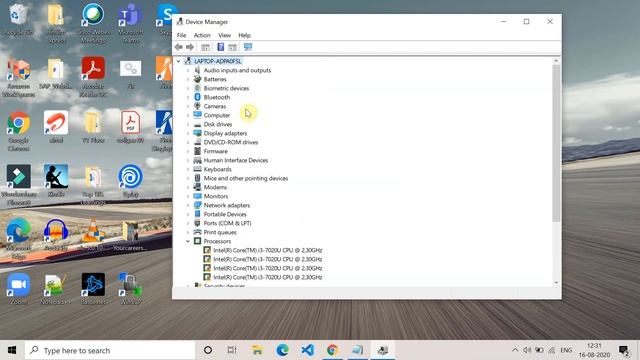
Task: Select the Google Chrome desktop shortcut
Action: 18,131
